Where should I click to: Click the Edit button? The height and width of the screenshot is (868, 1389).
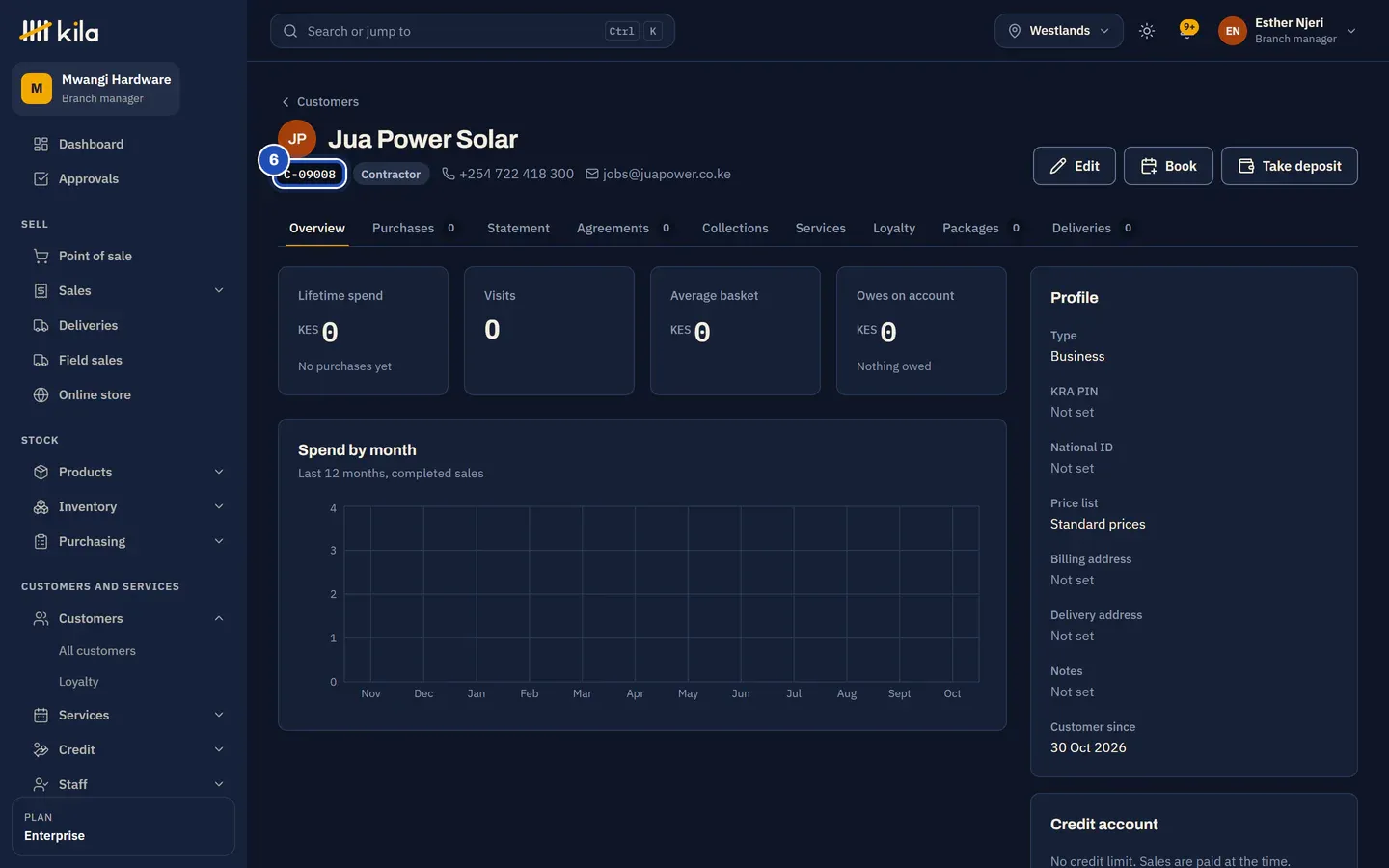click(1075, 166)
